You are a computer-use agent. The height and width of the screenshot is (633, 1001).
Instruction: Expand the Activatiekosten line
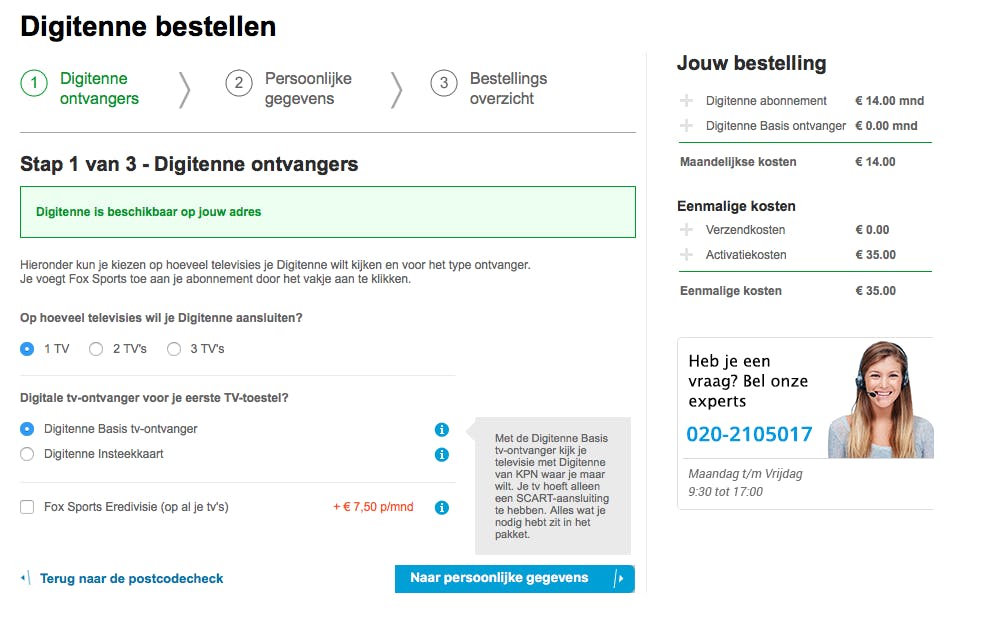686,255
